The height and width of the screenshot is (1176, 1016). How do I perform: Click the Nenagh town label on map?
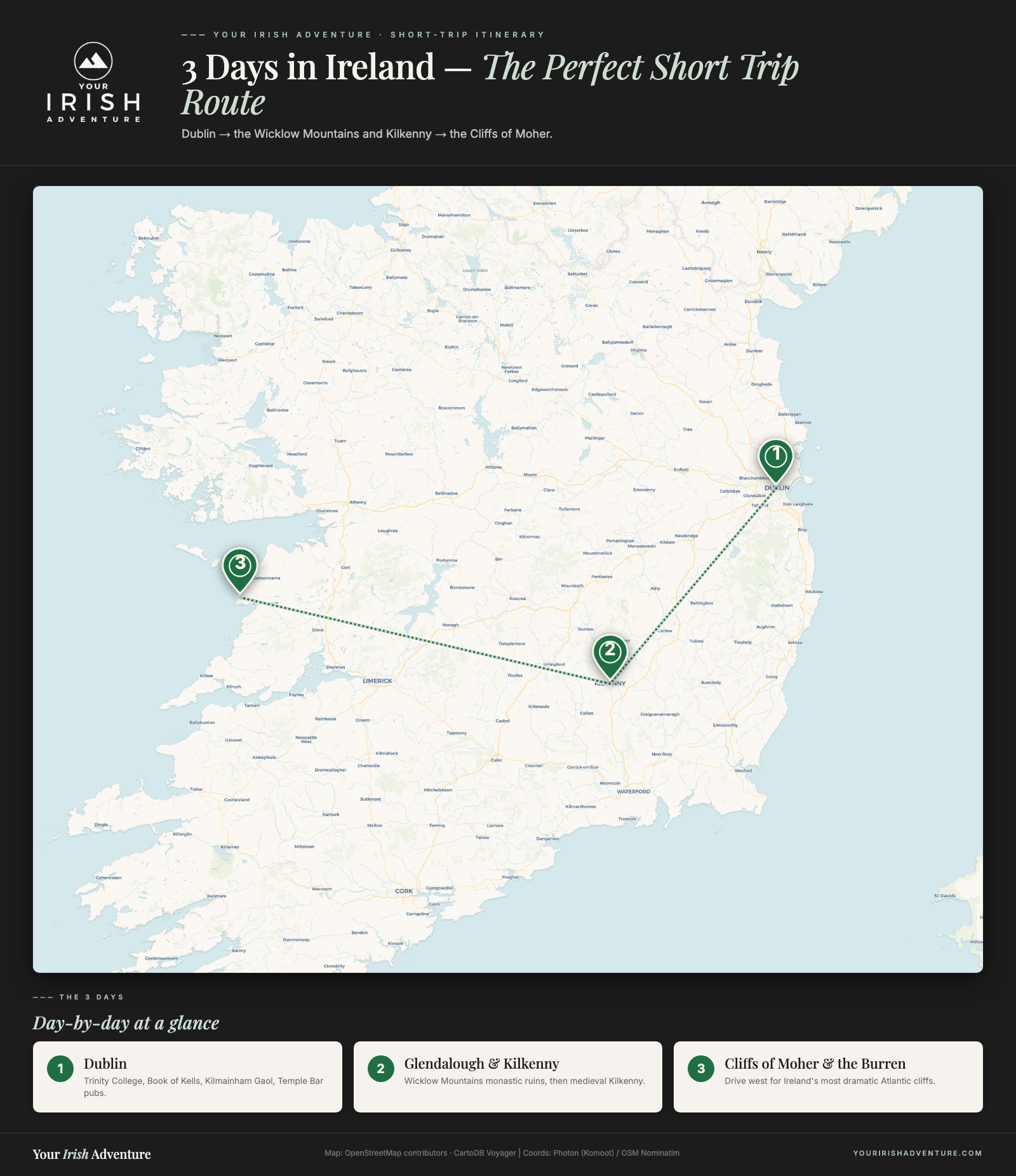point(450,625)
